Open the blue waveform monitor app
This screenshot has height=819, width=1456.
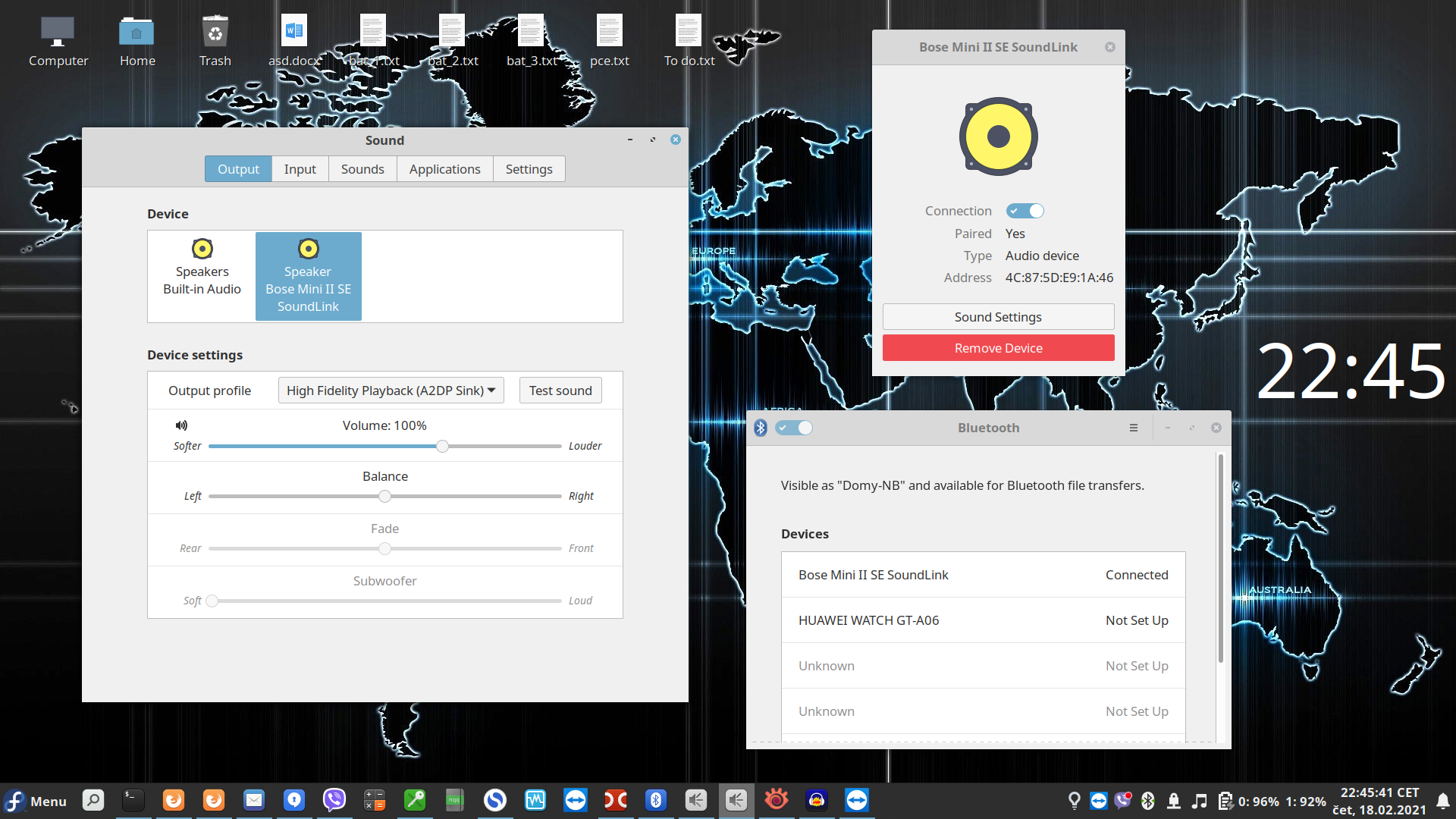coord(535,800)
